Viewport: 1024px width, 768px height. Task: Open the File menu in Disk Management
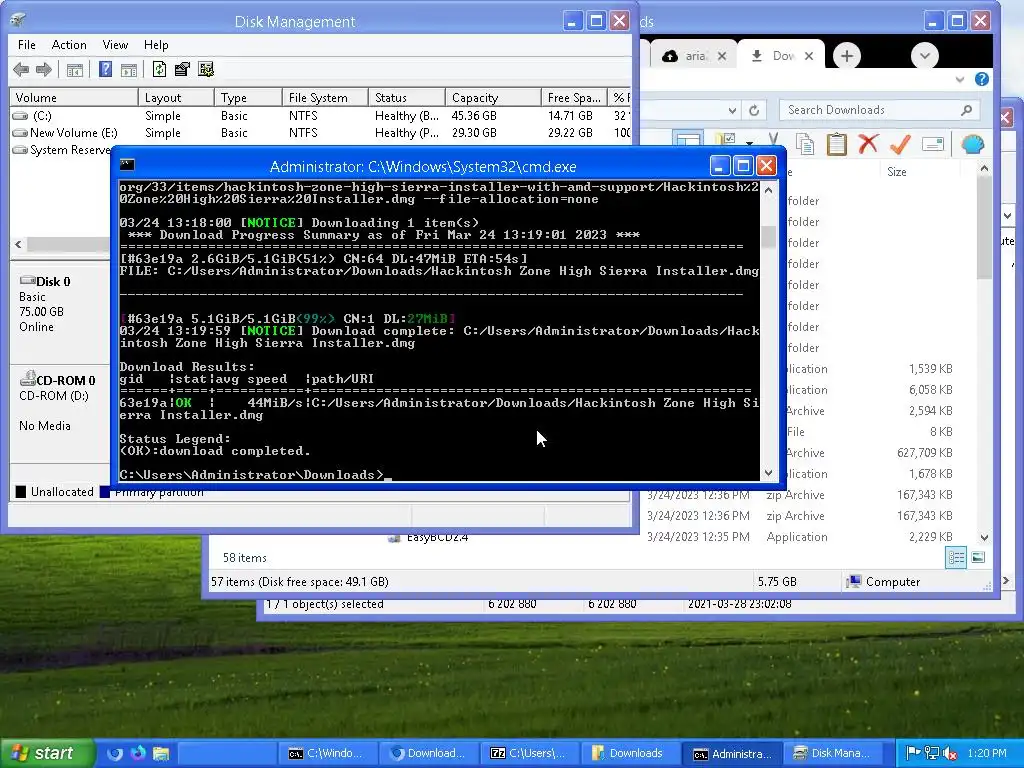pos(27,44)
